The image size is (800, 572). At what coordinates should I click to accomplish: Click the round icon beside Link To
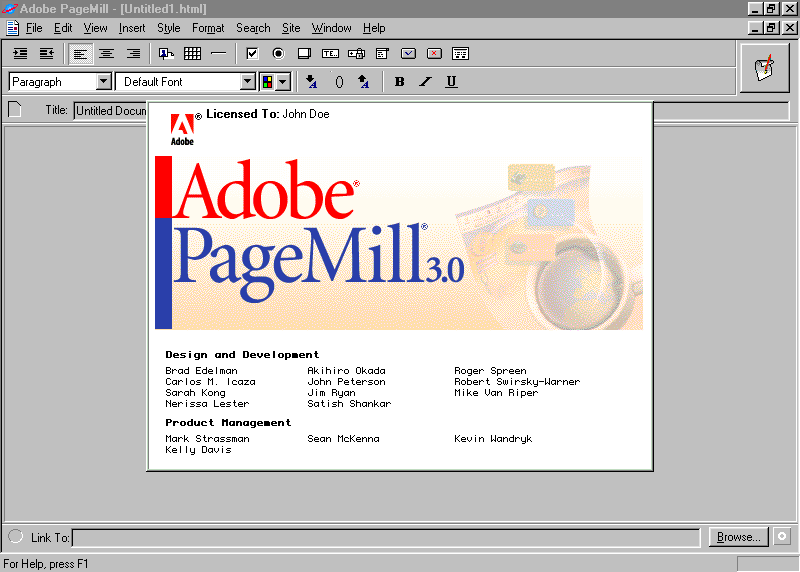pyautogui.click(x=16, y=536)
